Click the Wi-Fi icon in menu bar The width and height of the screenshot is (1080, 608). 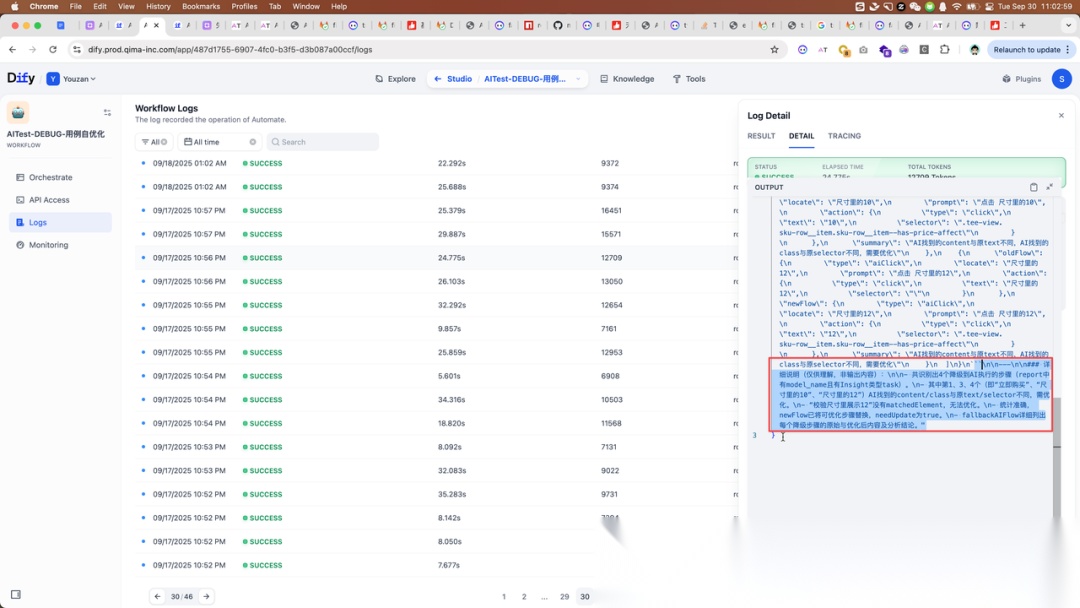tap(957, 6)
